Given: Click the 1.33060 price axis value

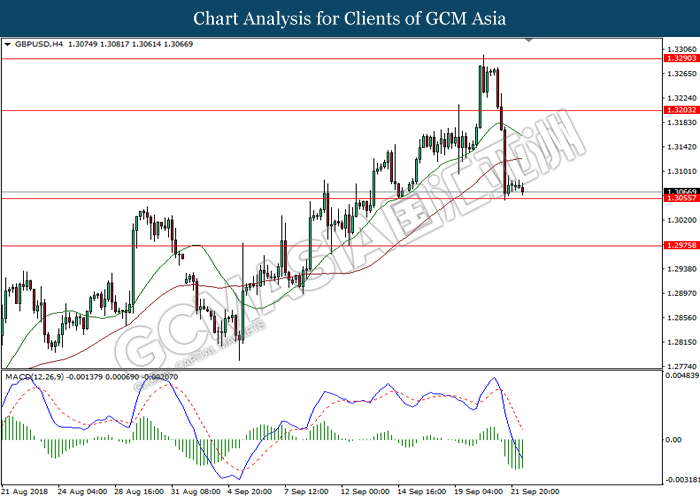Looking at the screenshot, I should click(x=682, y=49).
